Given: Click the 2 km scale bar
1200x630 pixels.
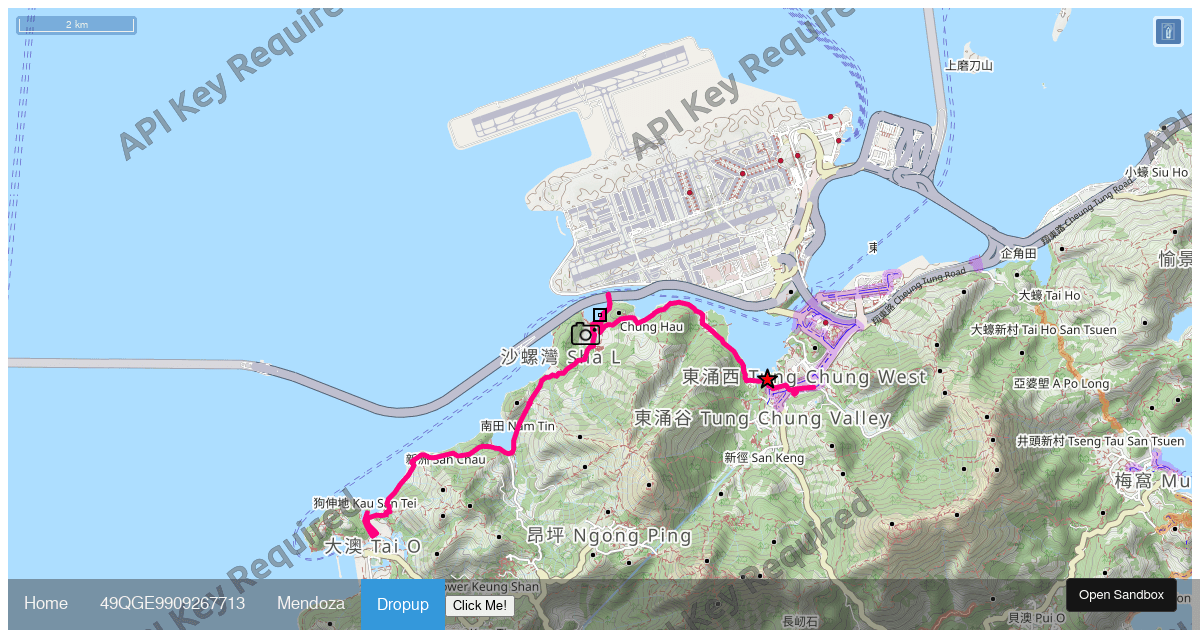Looking at the screenshot, I should tap(76, 25).
